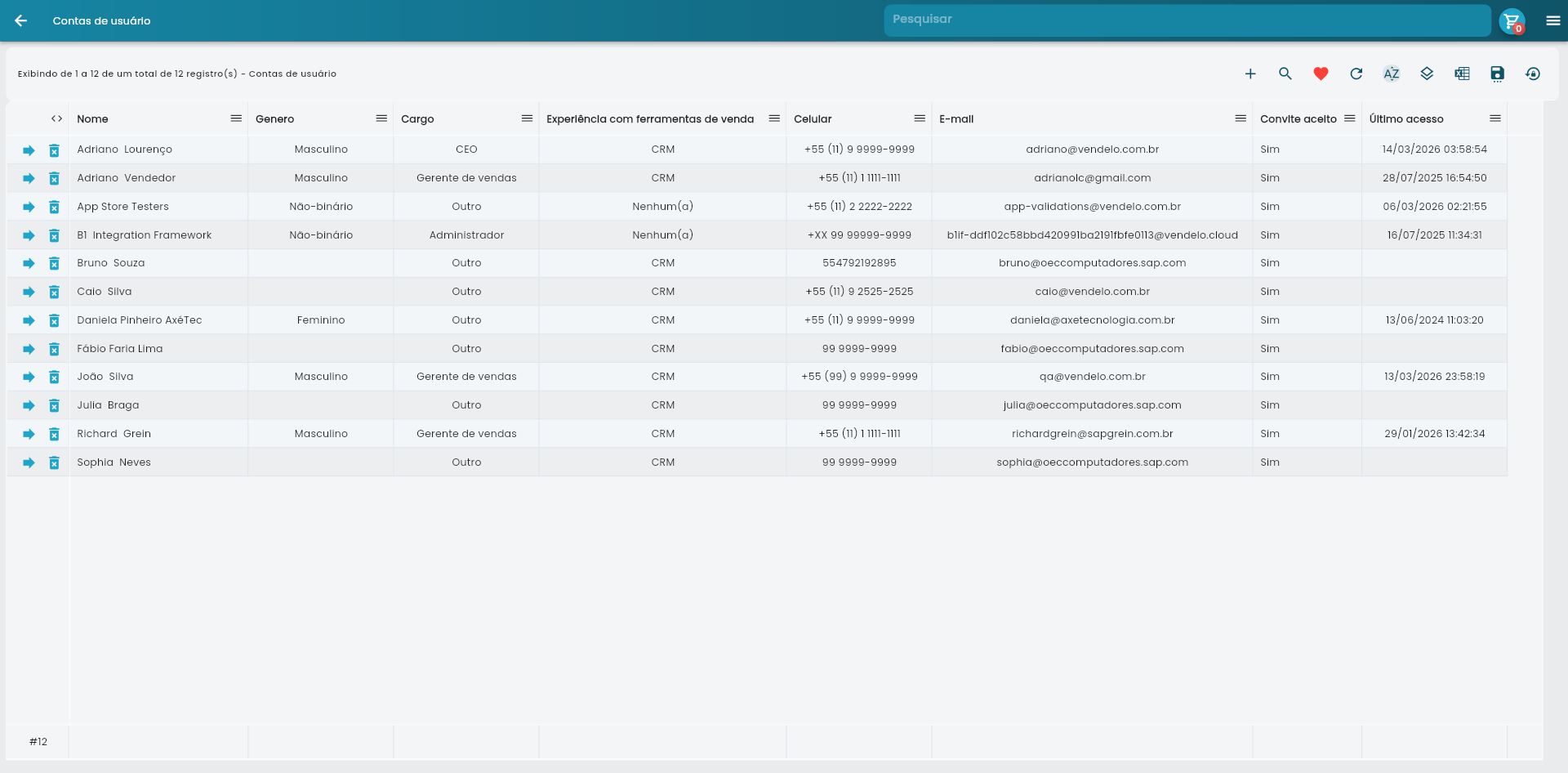Add a new user account record
The width and height of the screenshot is (1568, 773).
pyautogui.click(x=1250, y=74)
